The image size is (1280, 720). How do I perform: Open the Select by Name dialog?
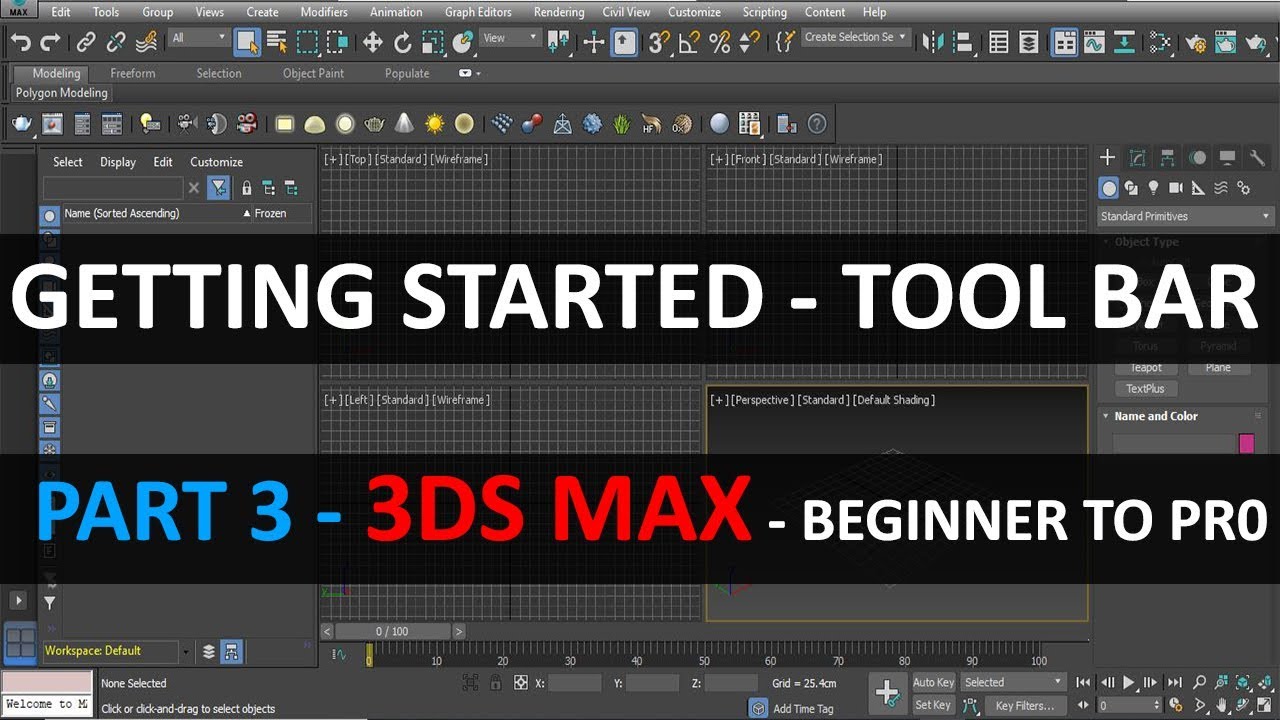coord(277,42)
